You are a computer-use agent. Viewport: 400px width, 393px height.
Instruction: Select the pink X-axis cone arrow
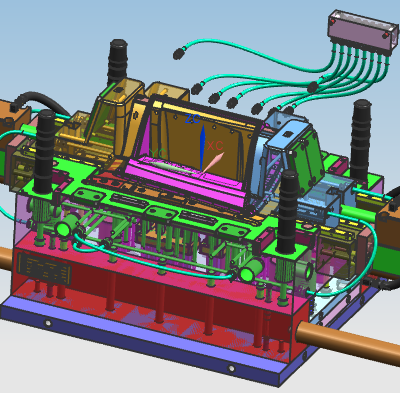213,162
